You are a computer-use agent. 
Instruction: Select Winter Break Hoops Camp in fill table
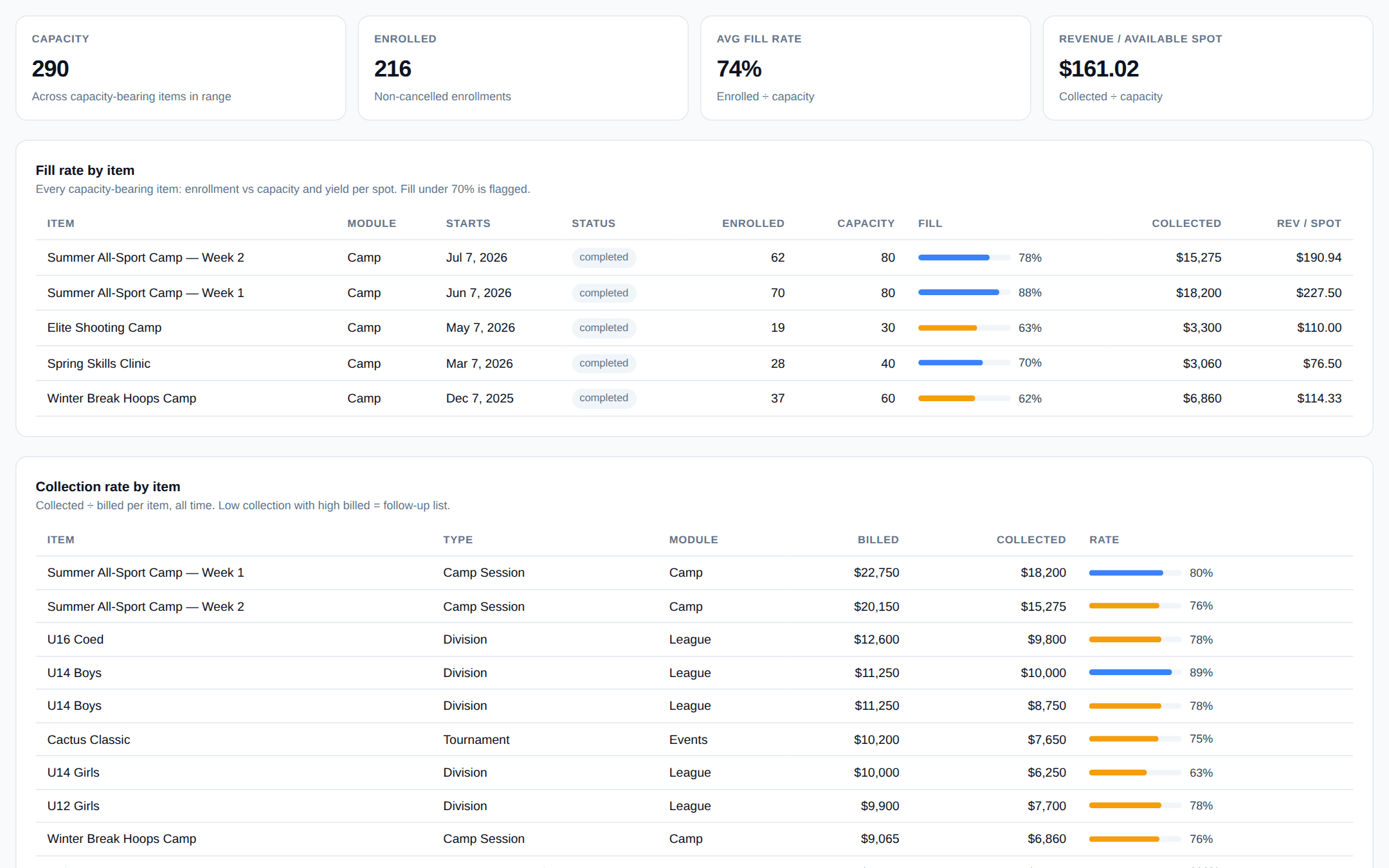click(x=122, y=398)
